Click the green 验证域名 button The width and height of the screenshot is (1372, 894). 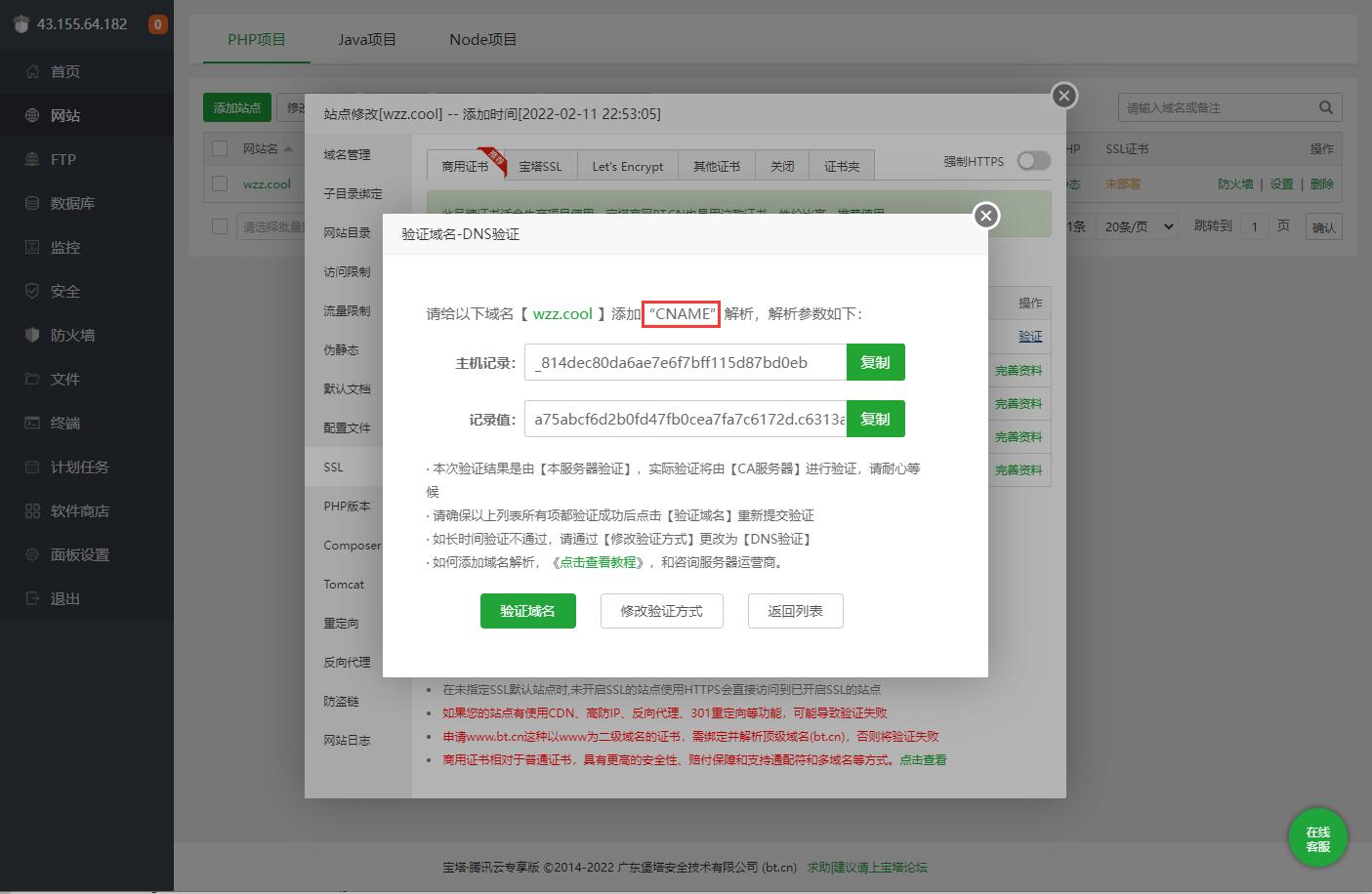pyautogui.click(x=527, y=611)
